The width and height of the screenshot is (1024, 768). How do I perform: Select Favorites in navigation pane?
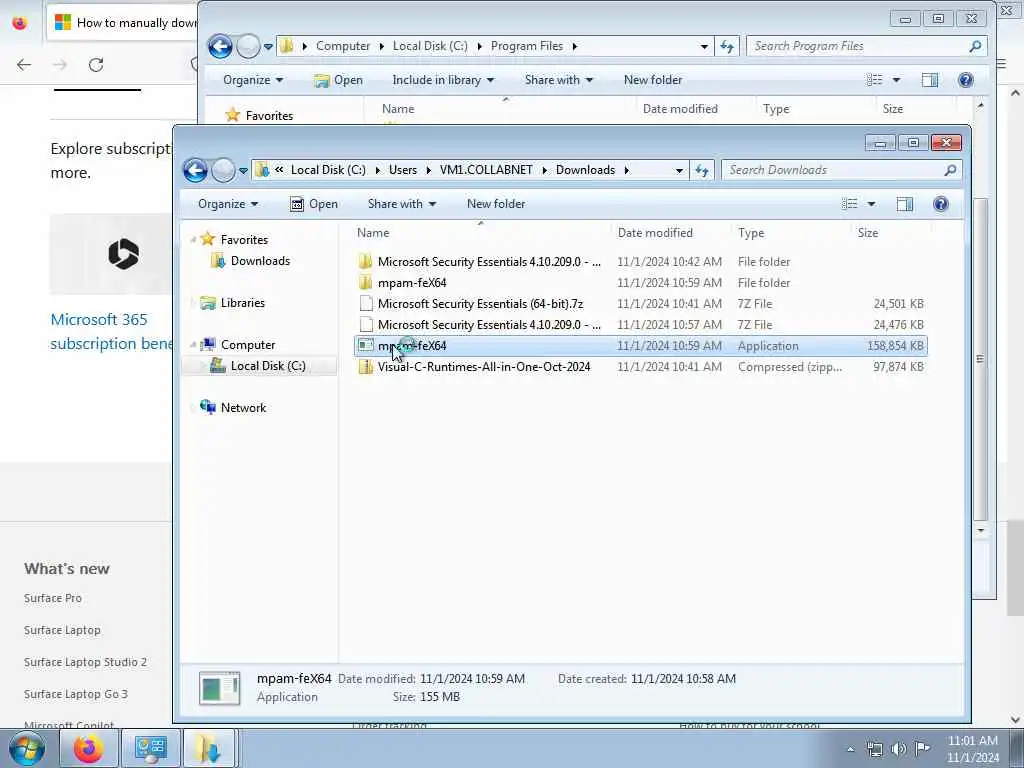pos(244,240)
